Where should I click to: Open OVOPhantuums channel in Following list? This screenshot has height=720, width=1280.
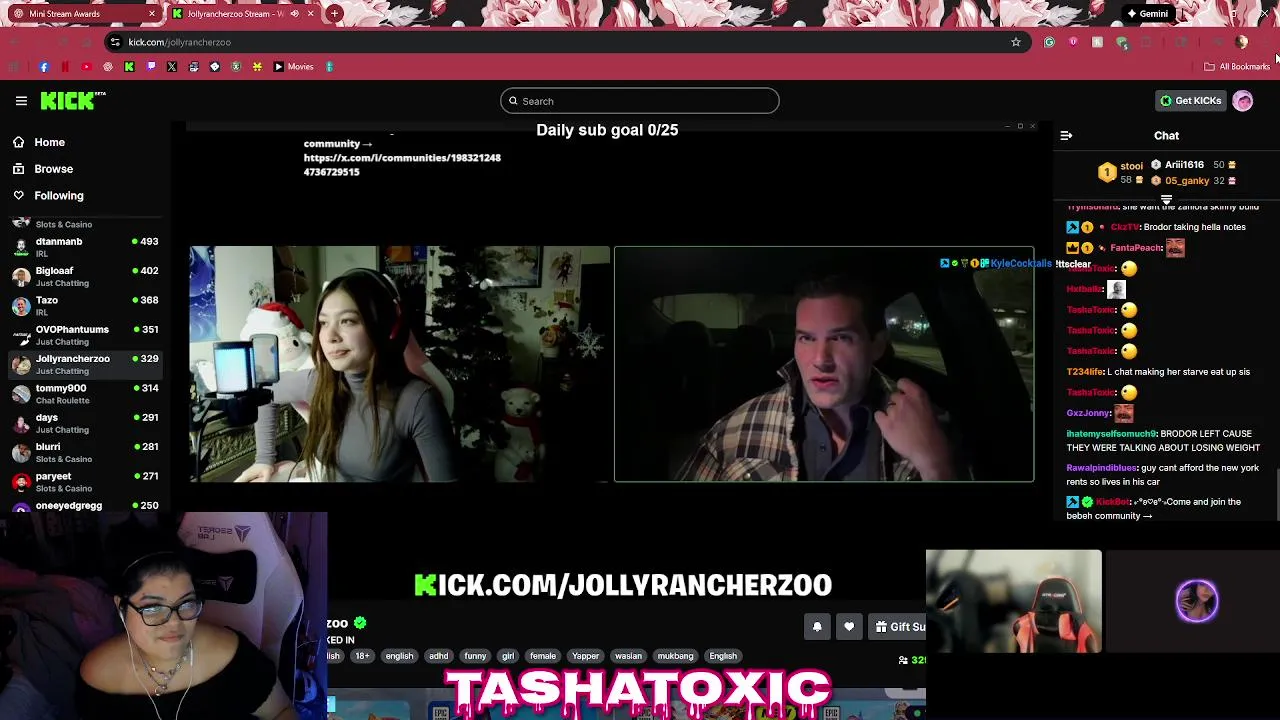85,335
